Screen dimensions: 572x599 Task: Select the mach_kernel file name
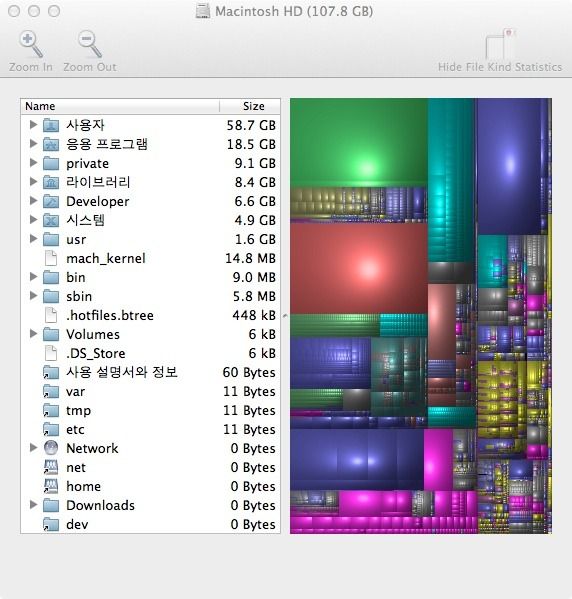[106, 259]
